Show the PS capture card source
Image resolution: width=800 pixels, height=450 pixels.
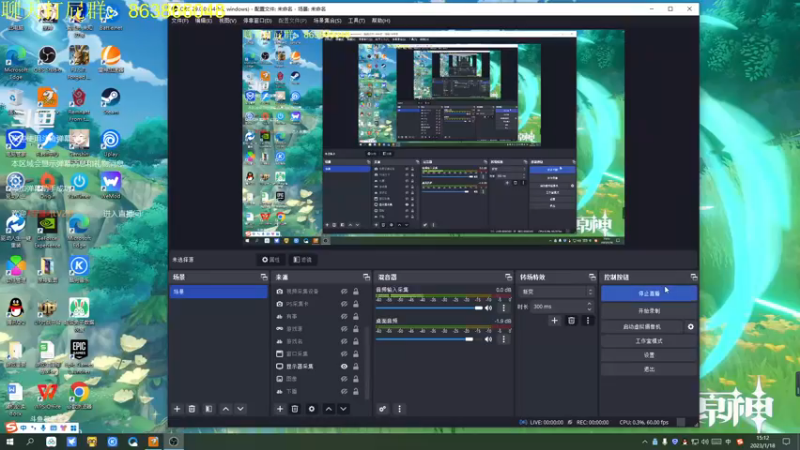(x=344, y=304)
